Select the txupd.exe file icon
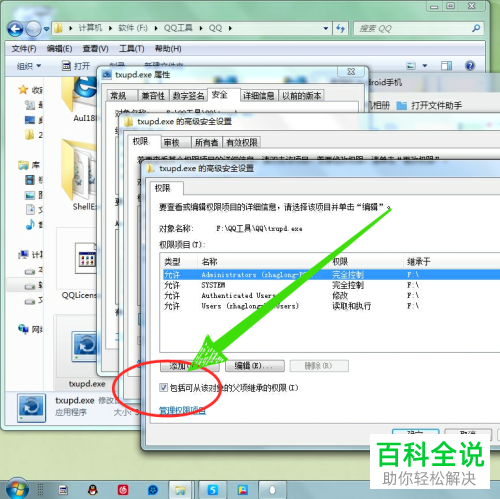Screen dimensions: 500x499 (x=85, y=347)
